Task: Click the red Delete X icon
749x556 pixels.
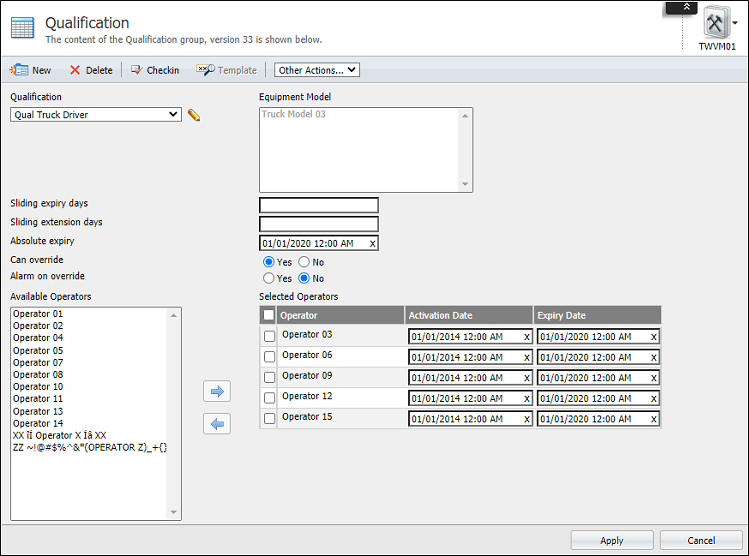Action: [x=75, y=70]
